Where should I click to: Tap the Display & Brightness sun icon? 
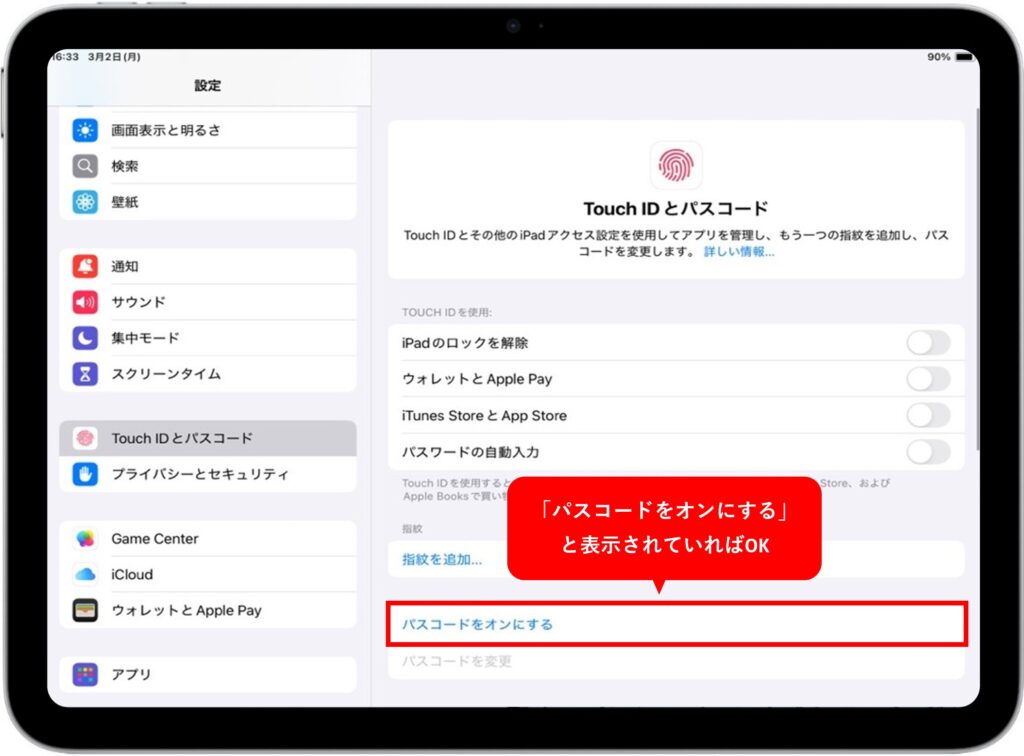[x=85, y=130]
